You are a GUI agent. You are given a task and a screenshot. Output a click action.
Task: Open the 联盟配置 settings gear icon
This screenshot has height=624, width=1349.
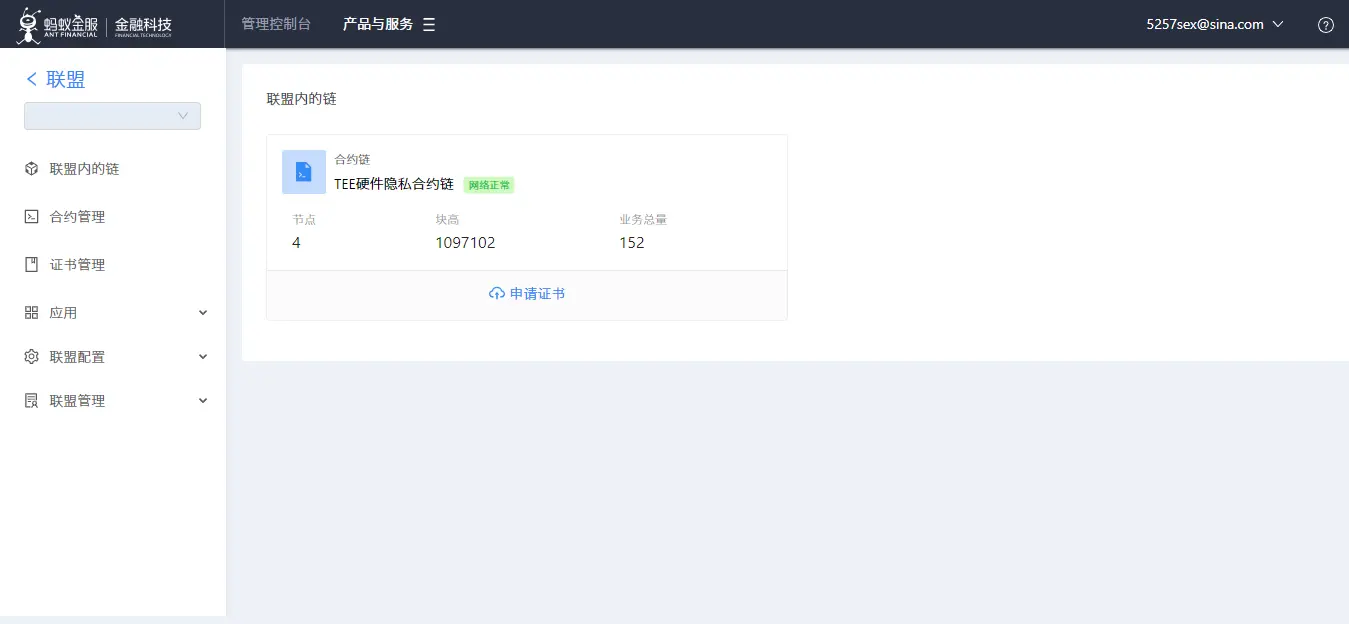point(30,356)
